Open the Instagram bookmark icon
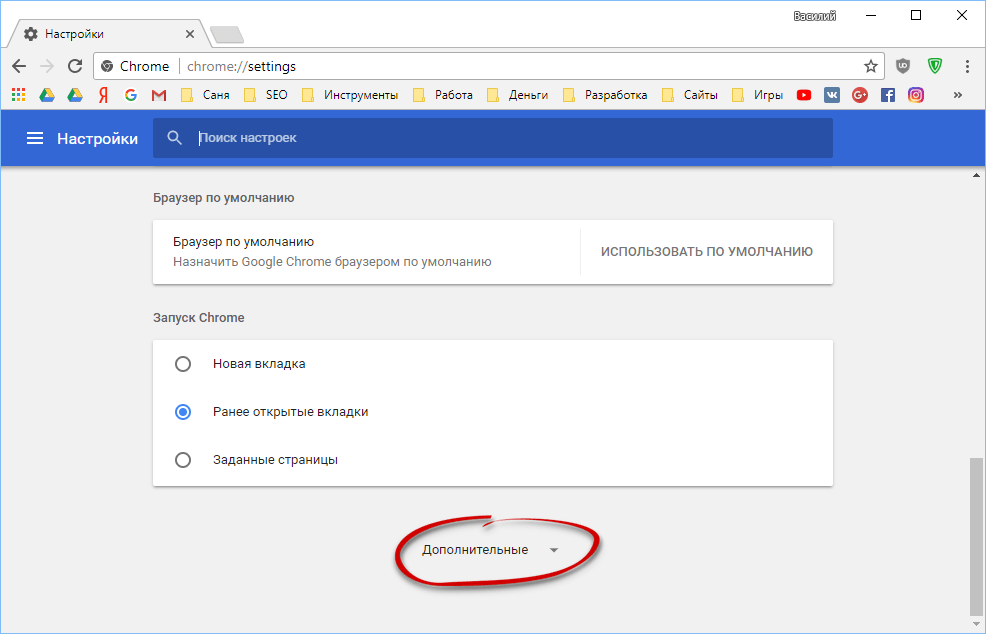 point(916,95)
